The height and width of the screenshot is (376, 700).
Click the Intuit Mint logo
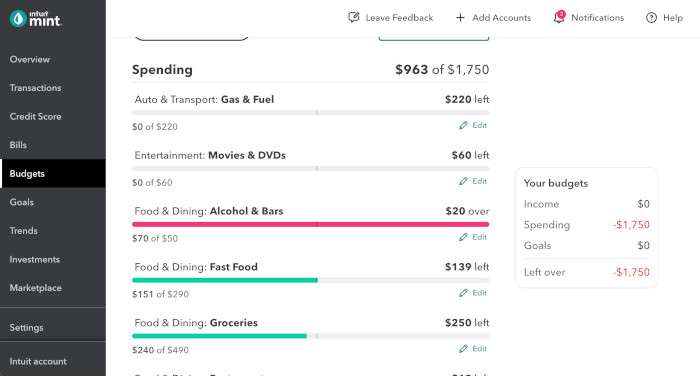coord(35,19)
